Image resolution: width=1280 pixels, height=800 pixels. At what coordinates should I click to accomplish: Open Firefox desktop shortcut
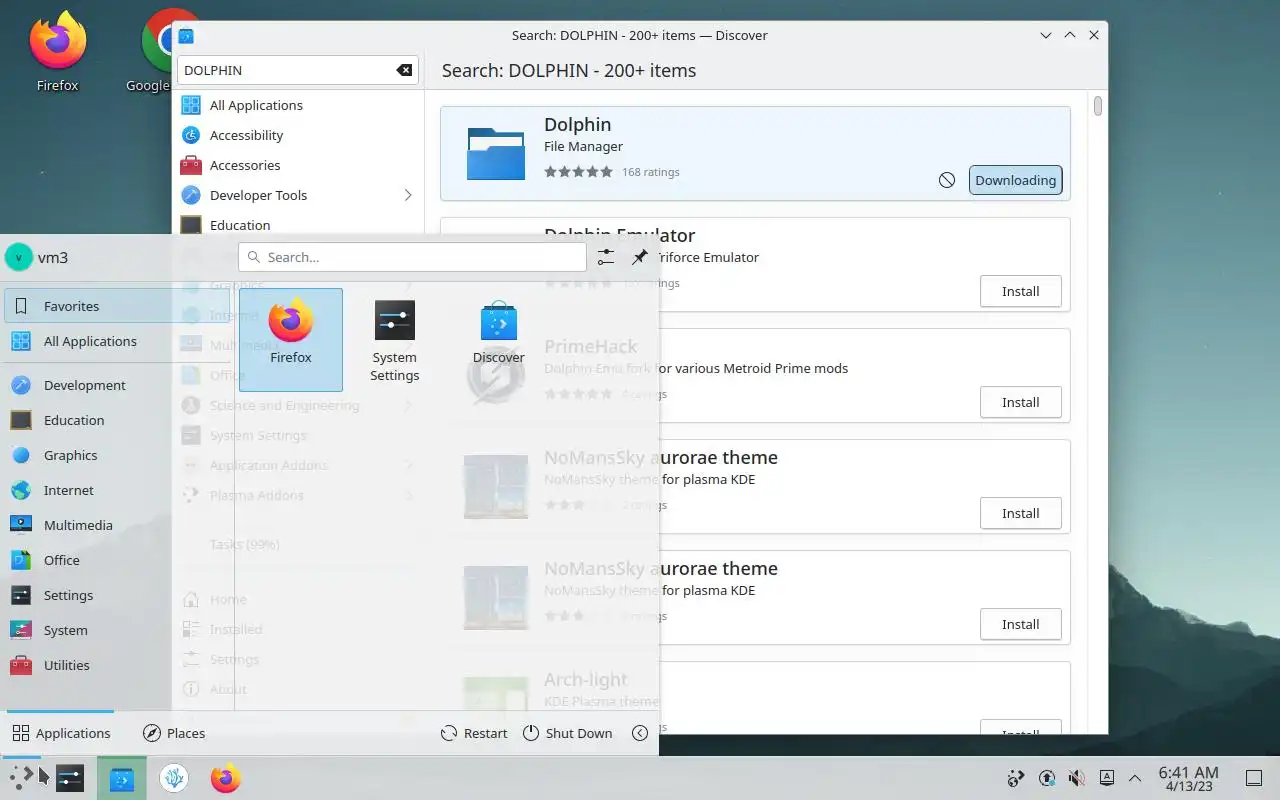click(57, 52)
